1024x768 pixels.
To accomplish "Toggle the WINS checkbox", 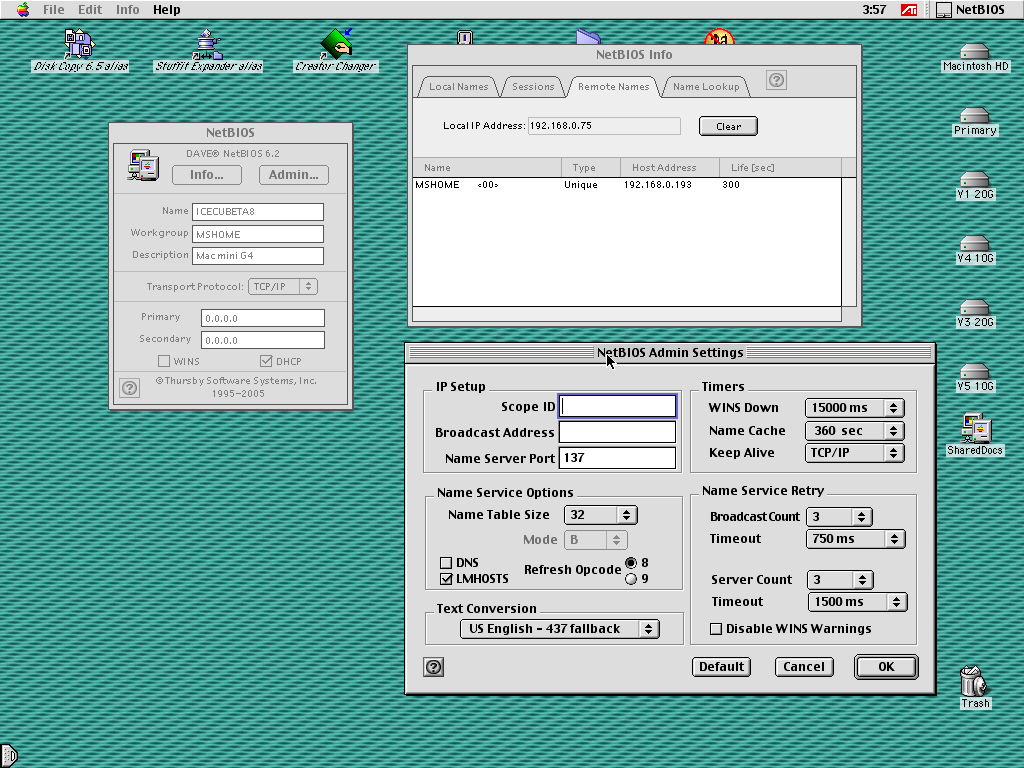I will pyautogui.click(x=164, y=361).
